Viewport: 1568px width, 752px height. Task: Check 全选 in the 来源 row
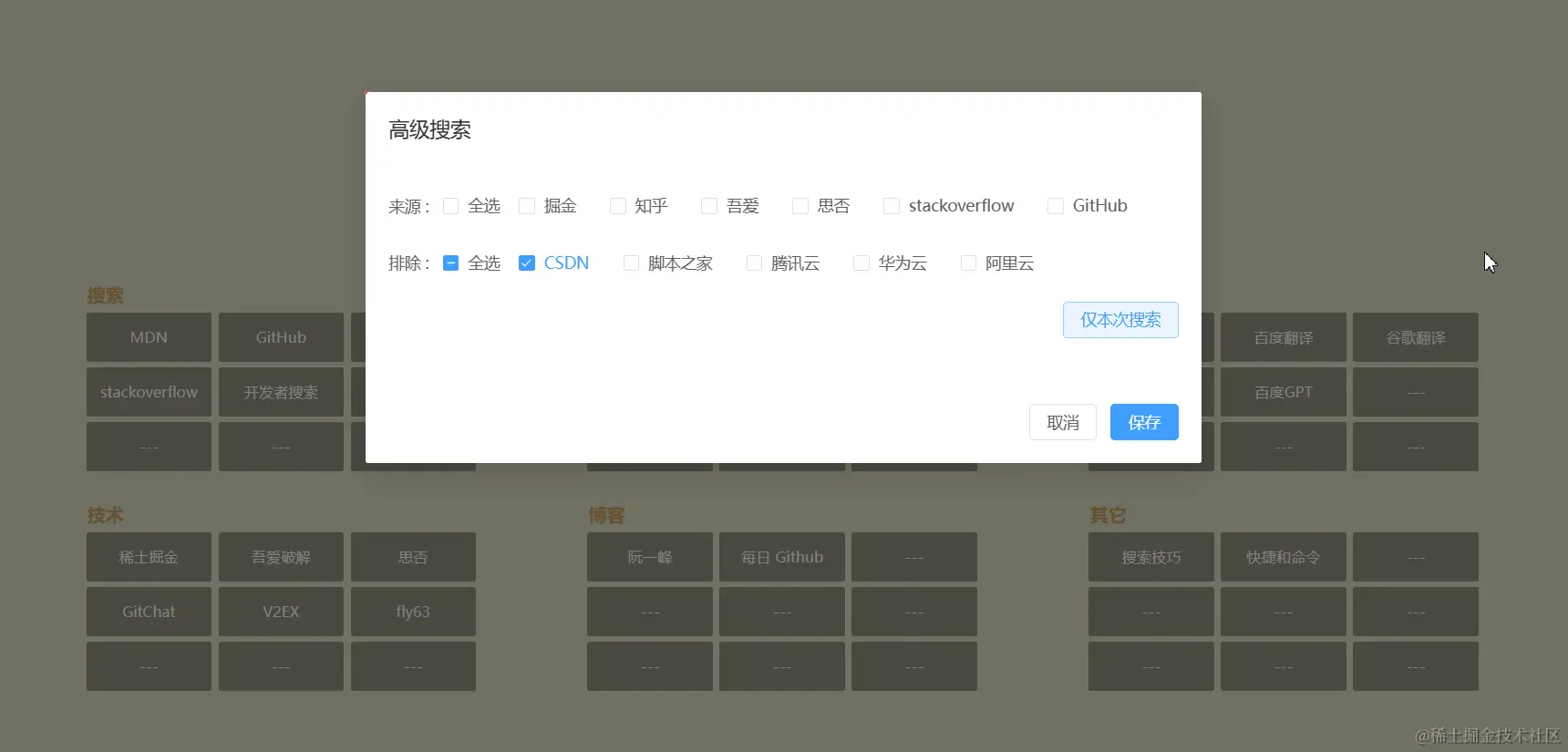(x=450, y=206)
